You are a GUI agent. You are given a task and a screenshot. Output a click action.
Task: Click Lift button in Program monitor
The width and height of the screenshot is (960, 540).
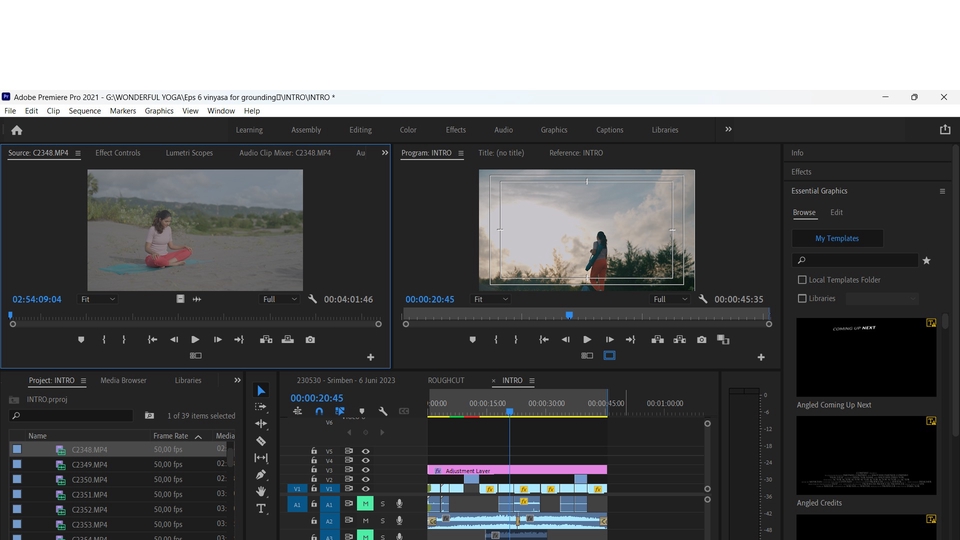click(x=658, y=339)
